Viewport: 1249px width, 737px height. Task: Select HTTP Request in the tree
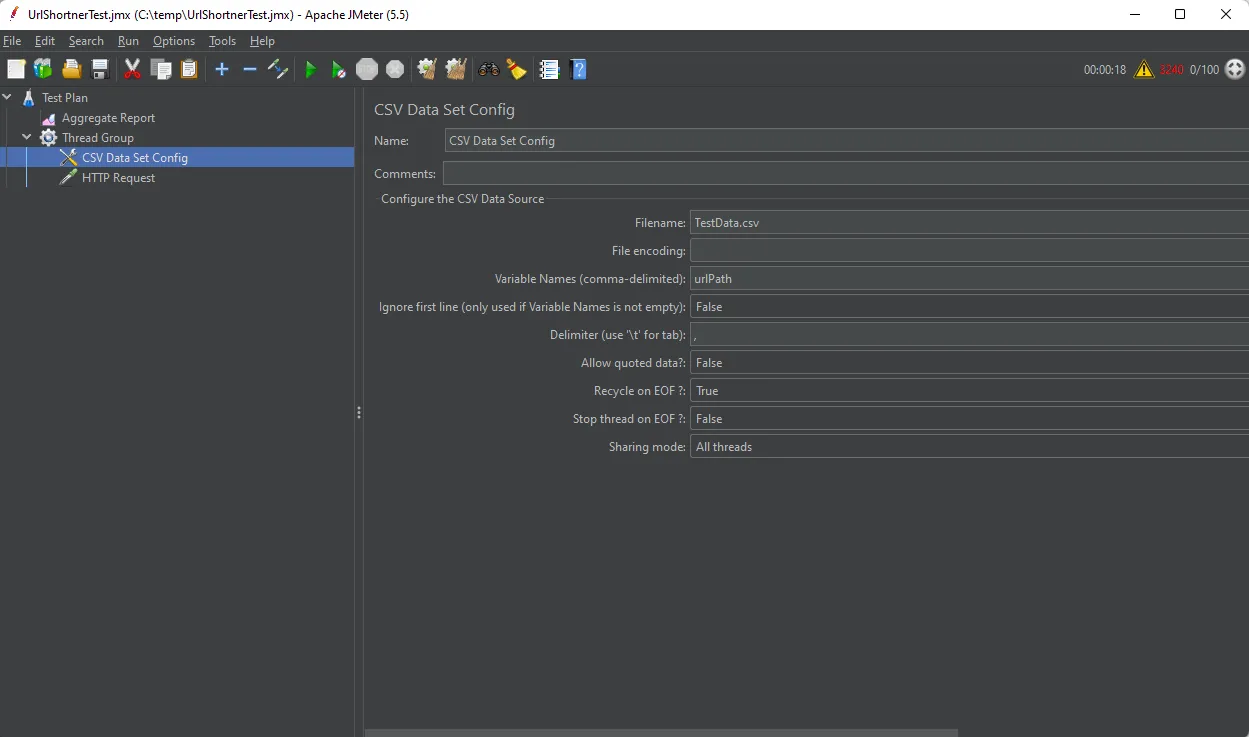click(118, 178)
